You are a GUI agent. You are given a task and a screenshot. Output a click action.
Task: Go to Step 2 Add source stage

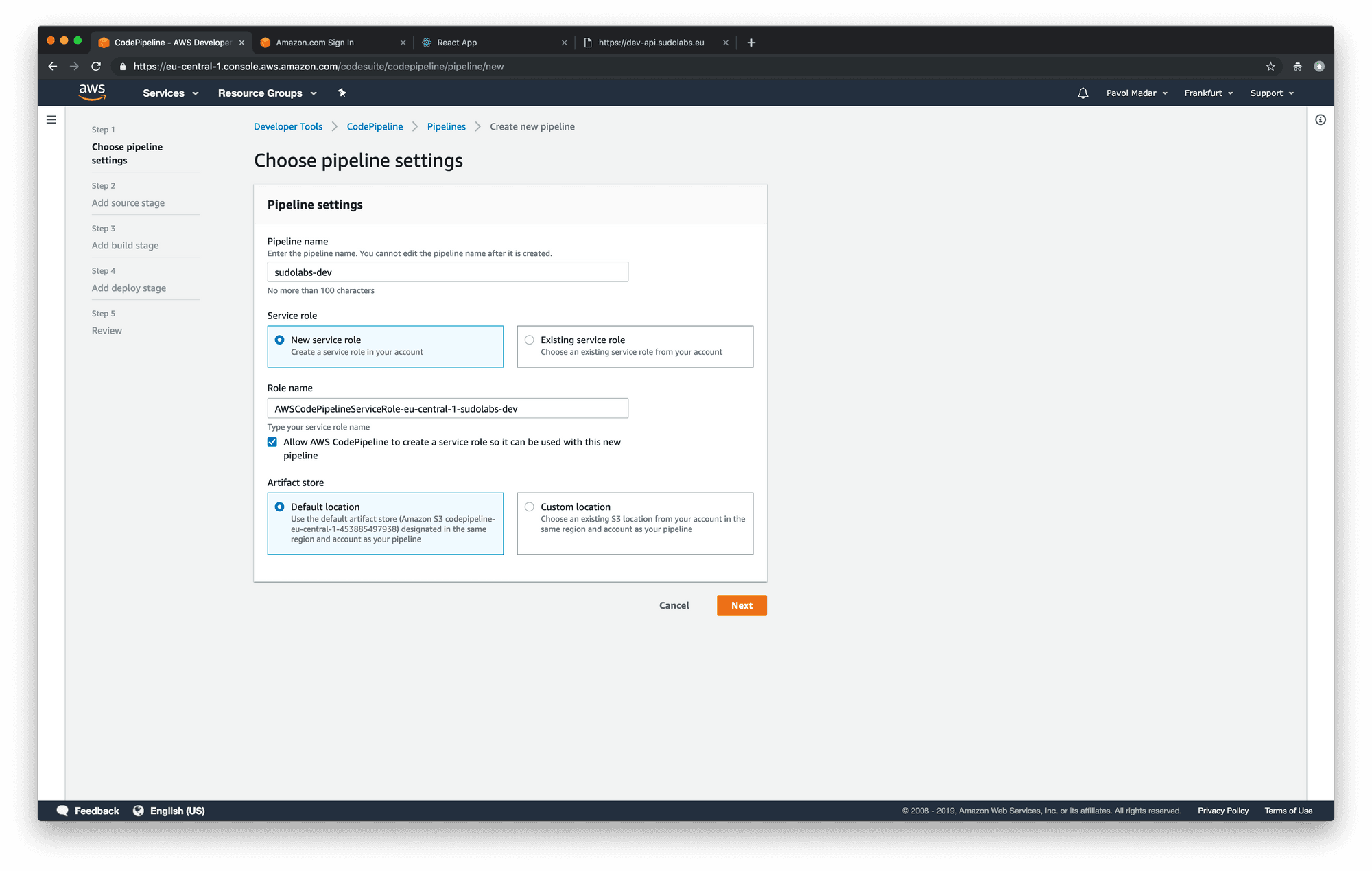point(128,203)
